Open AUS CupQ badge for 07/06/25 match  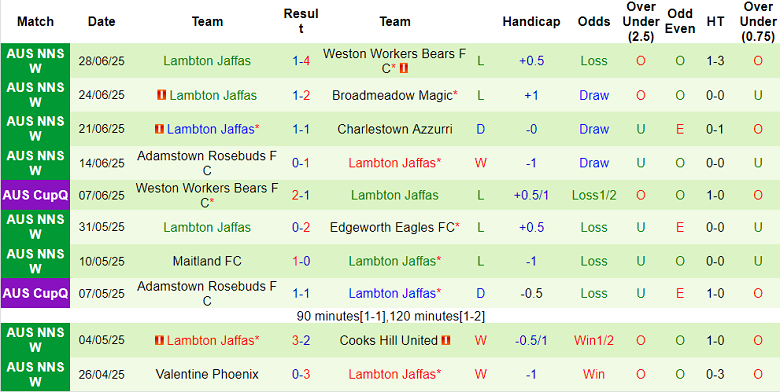(35, 195)
